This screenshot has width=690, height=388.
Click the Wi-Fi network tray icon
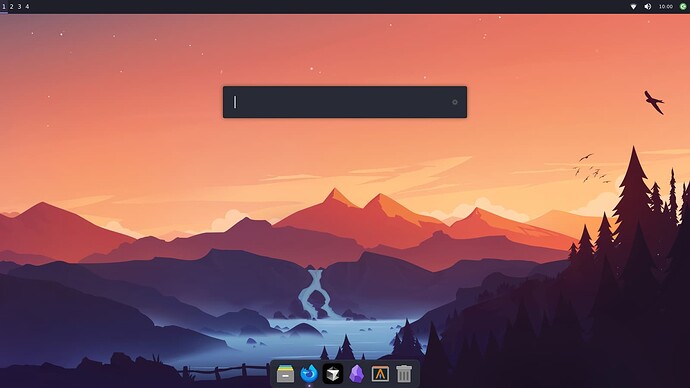(x=633, y=7)
